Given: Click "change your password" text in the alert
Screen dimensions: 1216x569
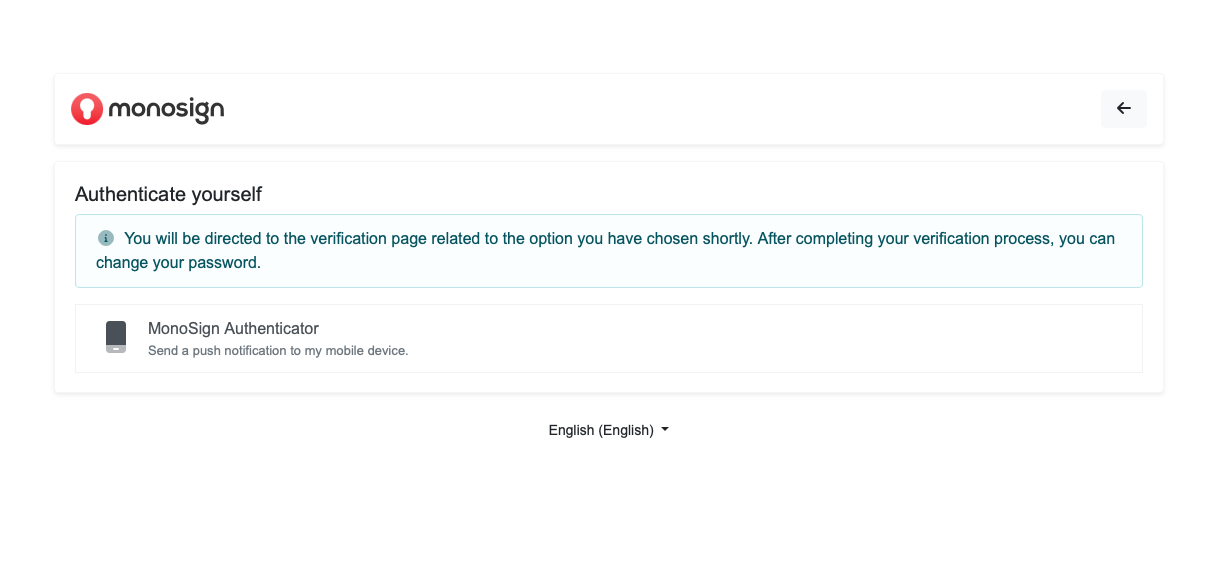Looking at the screenshot, I should [178, 263].
